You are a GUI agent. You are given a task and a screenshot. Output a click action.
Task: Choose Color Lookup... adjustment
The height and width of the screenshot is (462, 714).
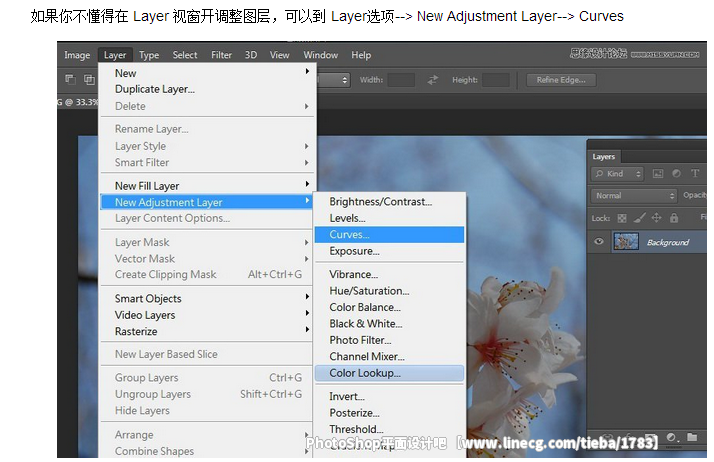pyautogui.click(x=389, y=373)
